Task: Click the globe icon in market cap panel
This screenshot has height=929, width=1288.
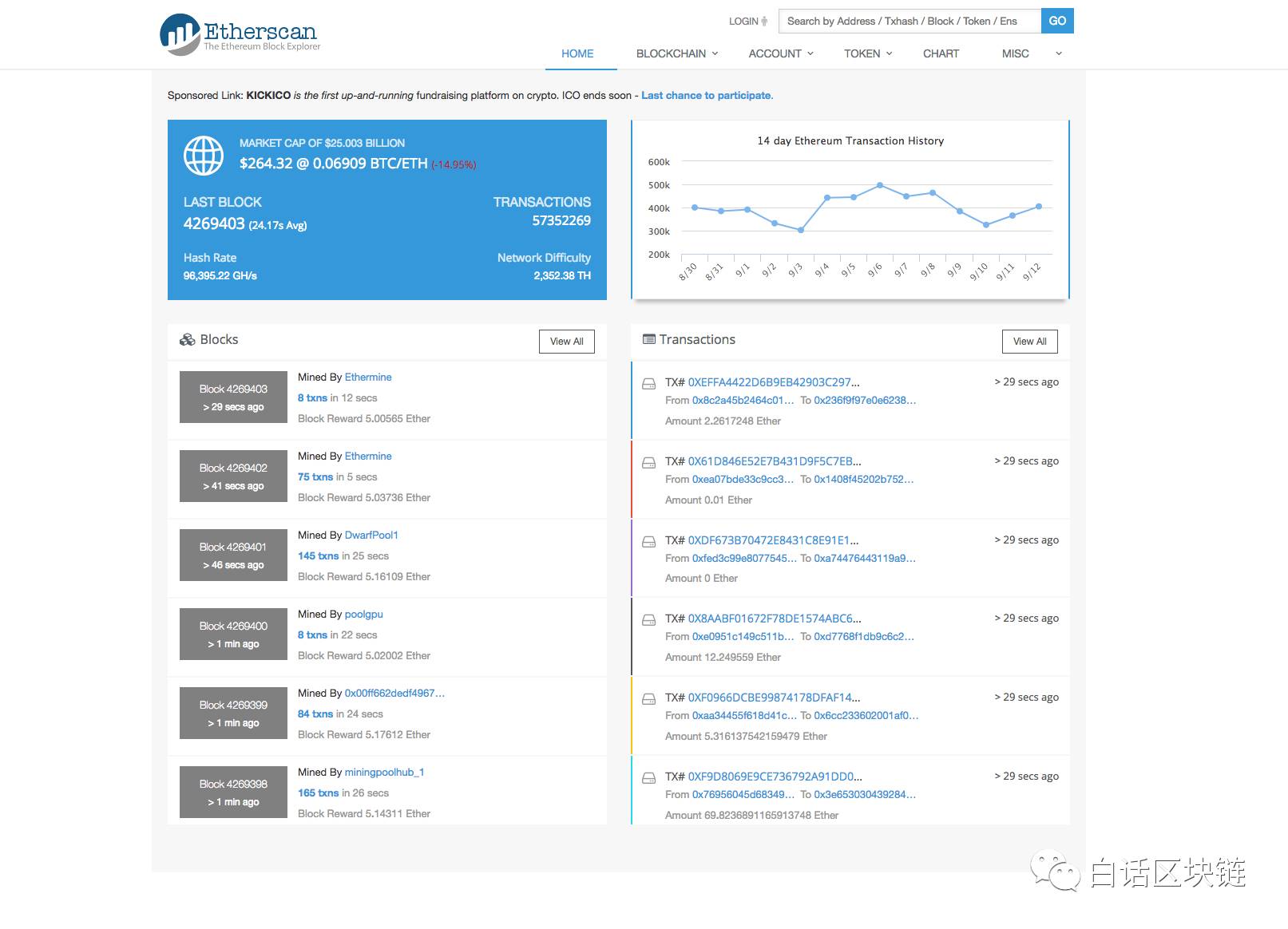Action: tap(204, 156)
